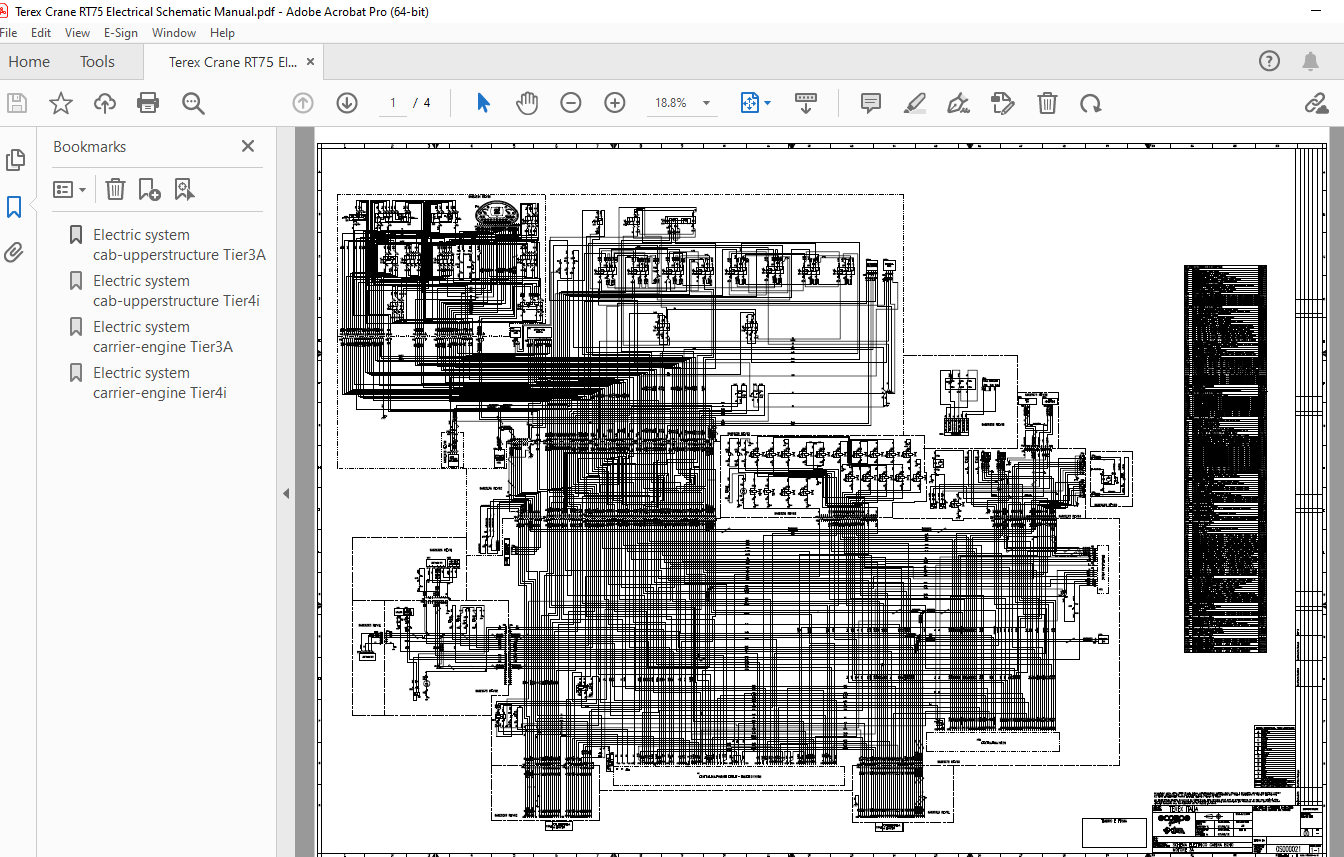Open bookmark cab-upperstructure Tier3A
The image size is (1344, 857).
point(179,245)
